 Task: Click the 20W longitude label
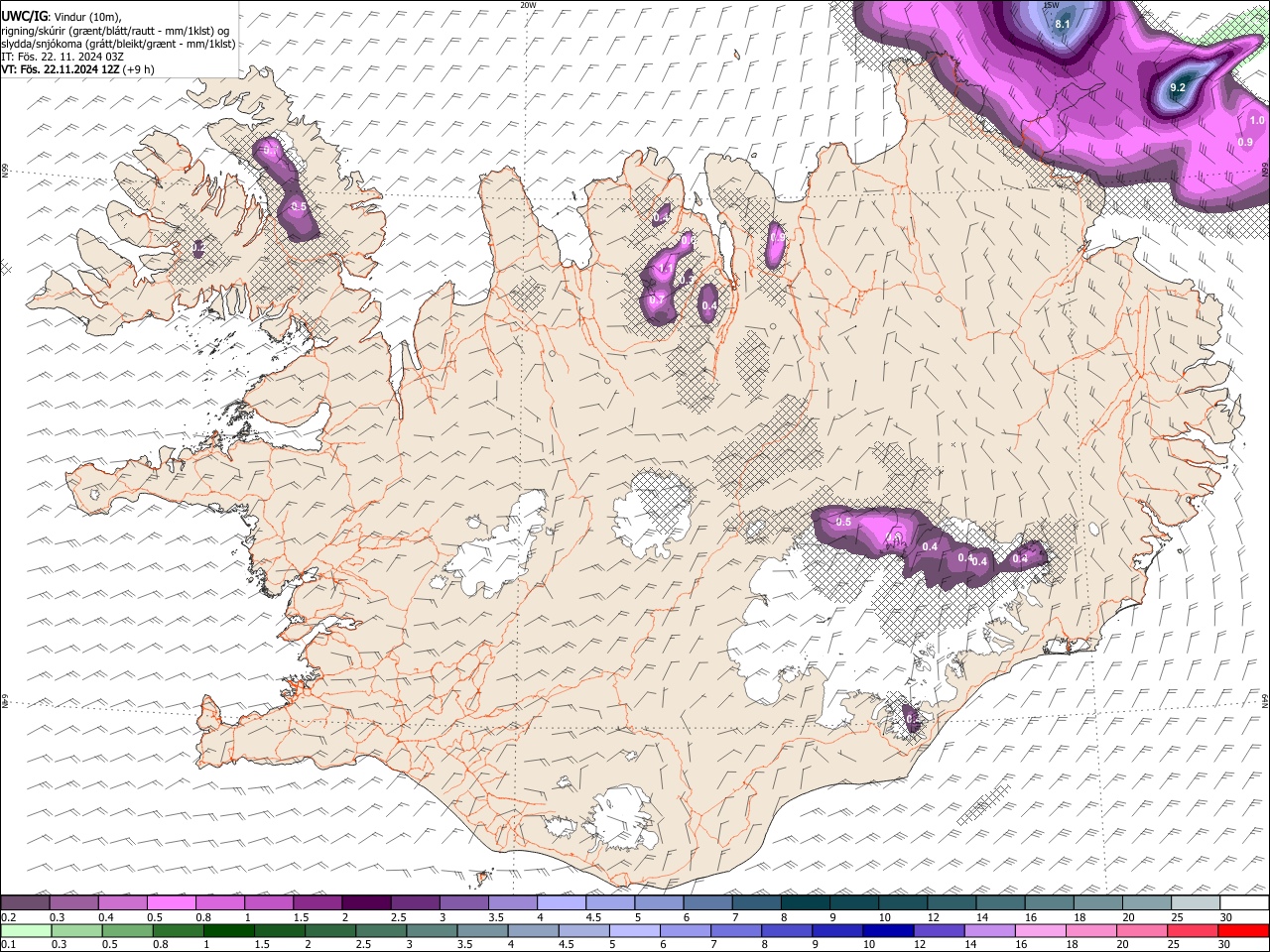coord(529,5)
